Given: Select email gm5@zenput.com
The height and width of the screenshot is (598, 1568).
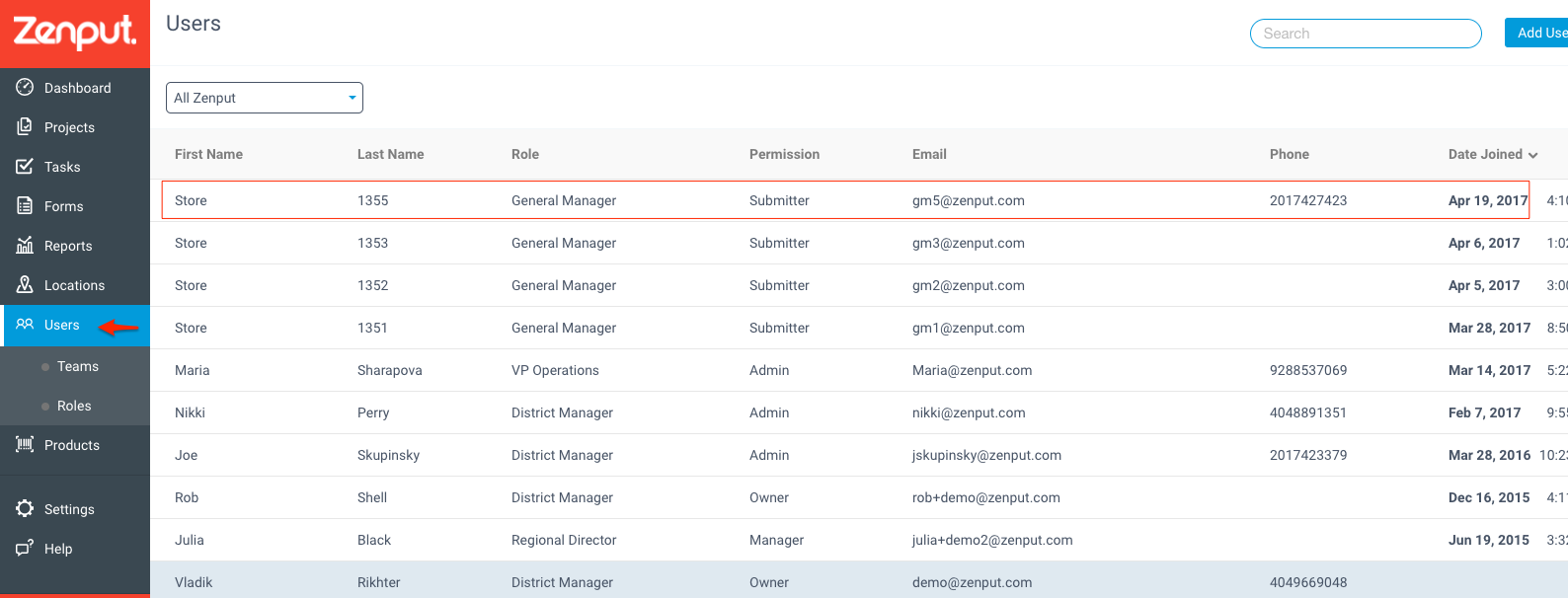Looking at the screenshot, I should 969,200.
